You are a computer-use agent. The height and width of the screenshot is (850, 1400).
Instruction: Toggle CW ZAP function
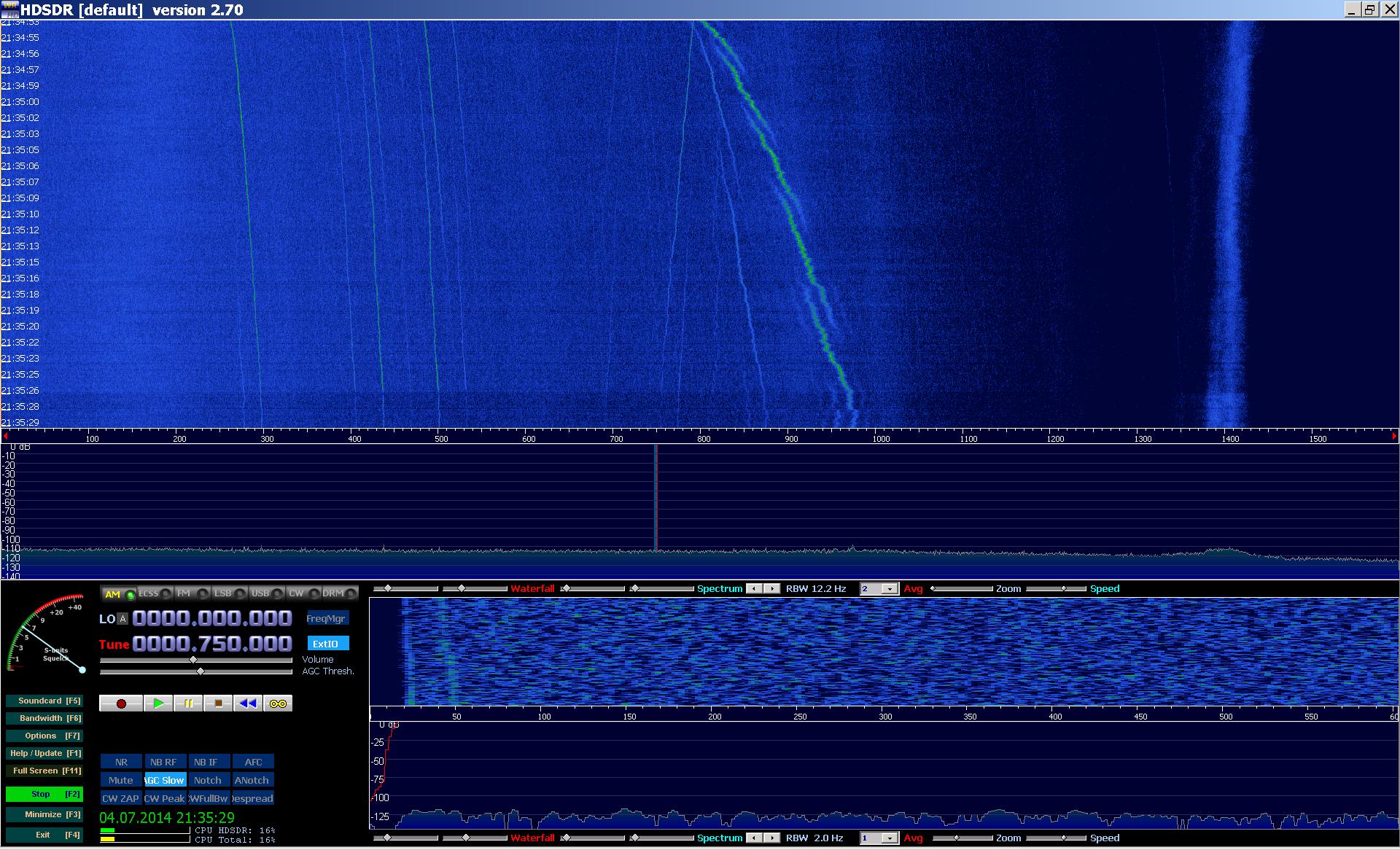tap(121, 798)
